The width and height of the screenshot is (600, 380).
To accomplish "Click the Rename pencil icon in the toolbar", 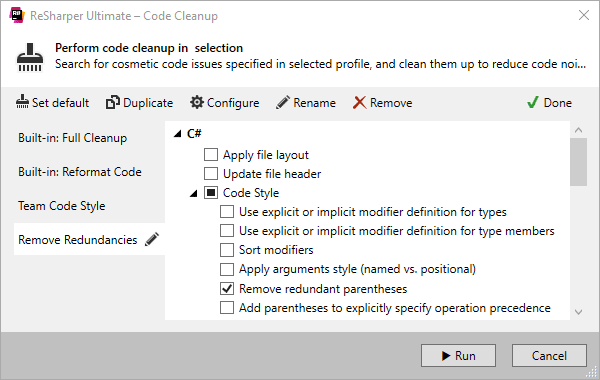I will pos(283,102).
